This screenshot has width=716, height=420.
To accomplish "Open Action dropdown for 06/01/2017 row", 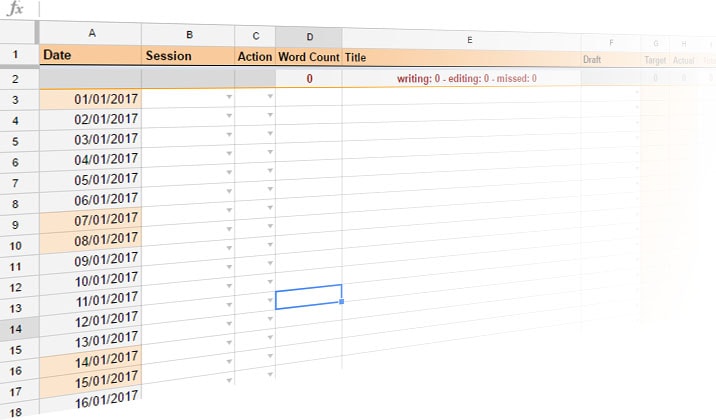I will (x=270, y=189).
